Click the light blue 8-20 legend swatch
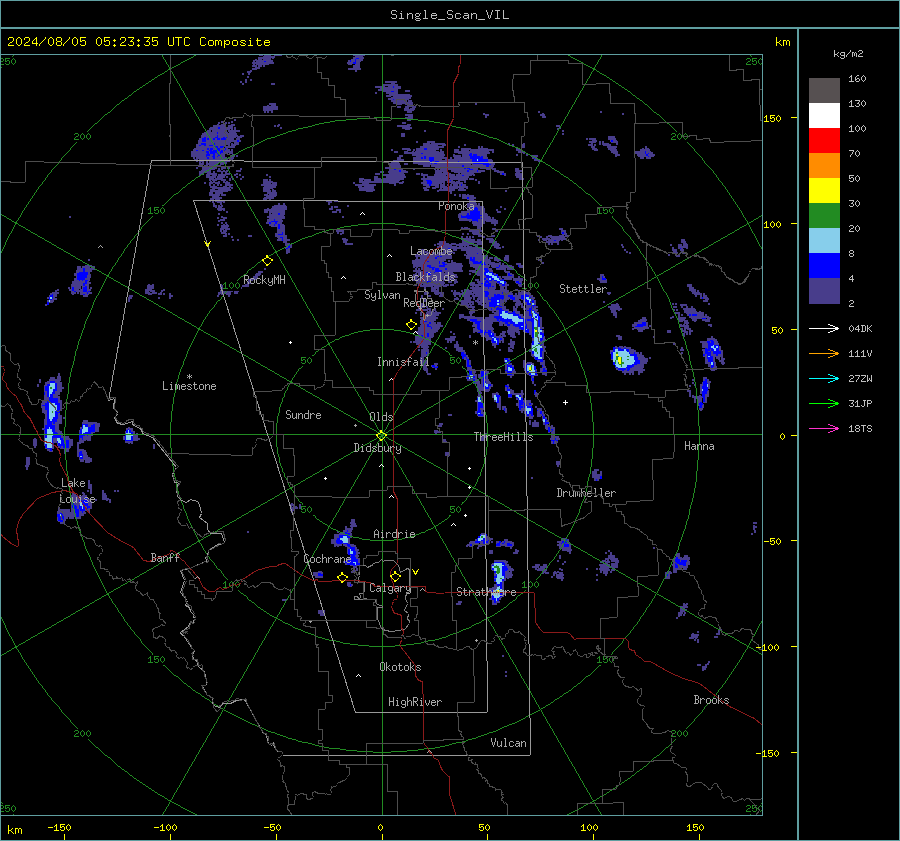This screenshot has width=900, height=841. tap(824, 241)
